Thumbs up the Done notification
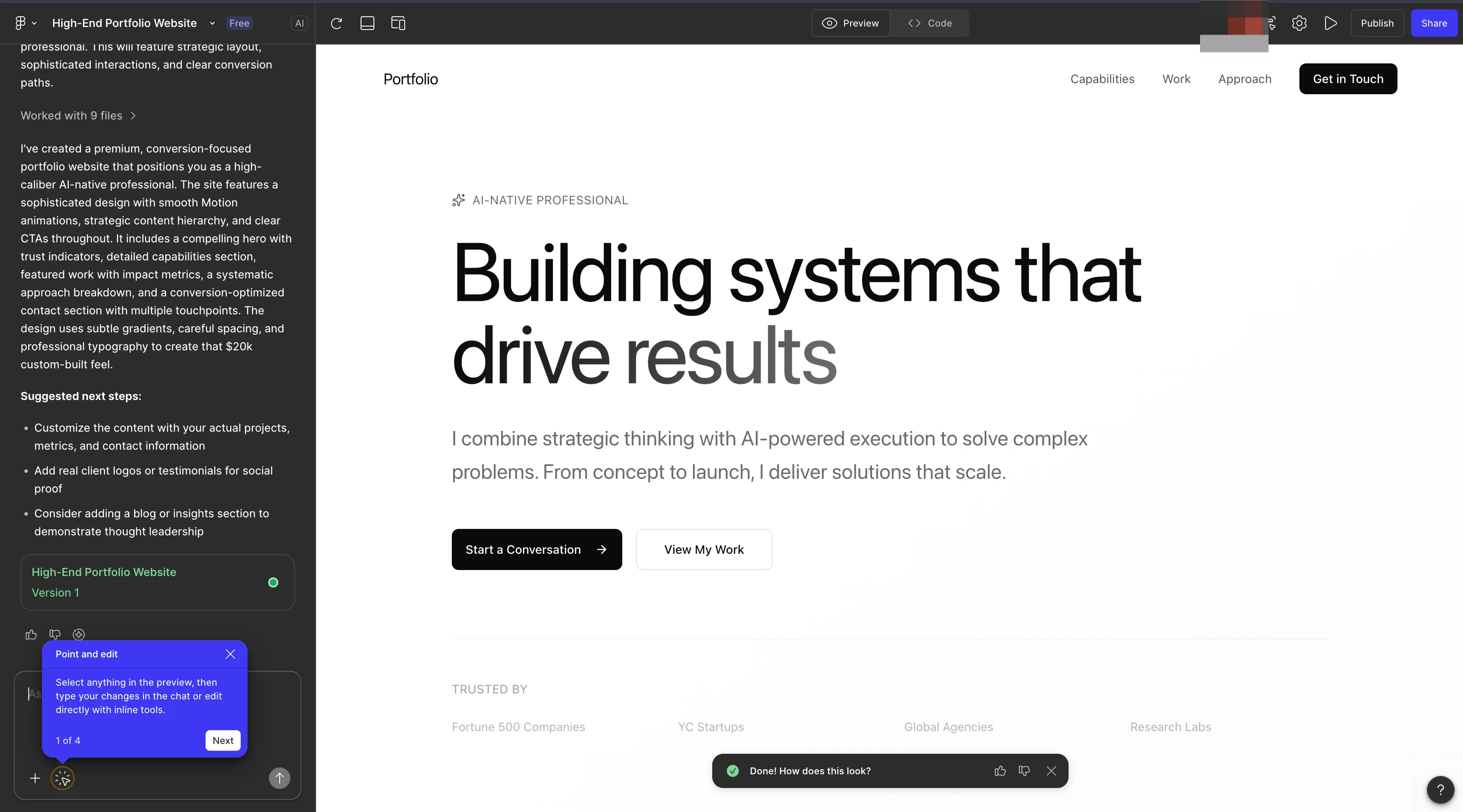This screenshot has width=1463, height=812. (x=1000, y=770)
